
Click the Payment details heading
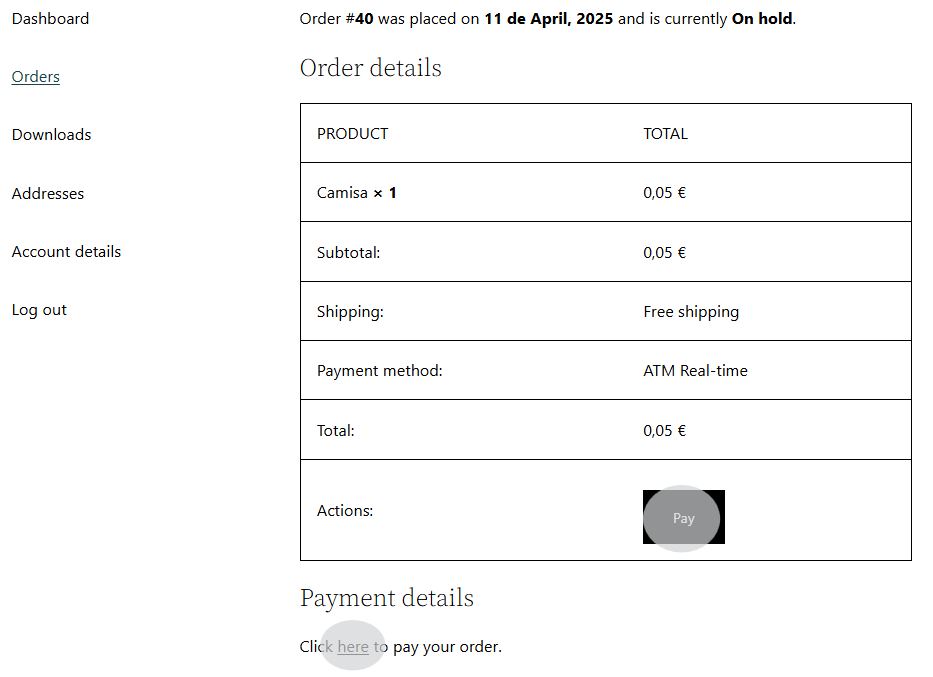pyautogui.click(x=386, y=598)
